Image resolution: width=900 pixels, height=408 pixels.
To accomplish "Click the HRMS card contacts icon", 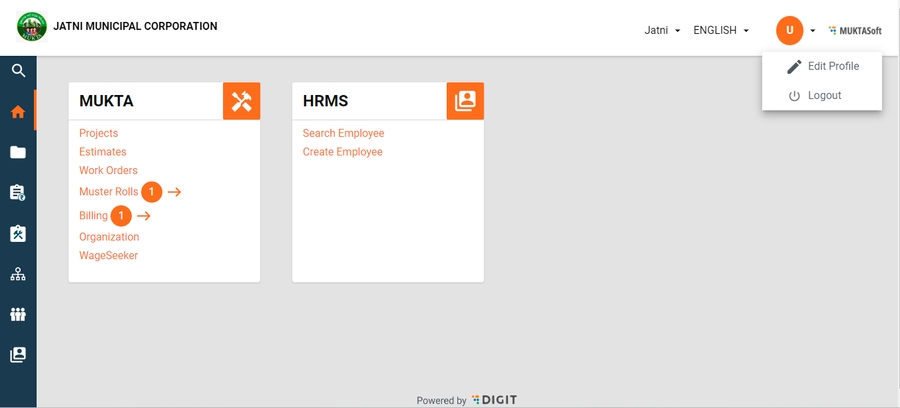I will 465,101.
